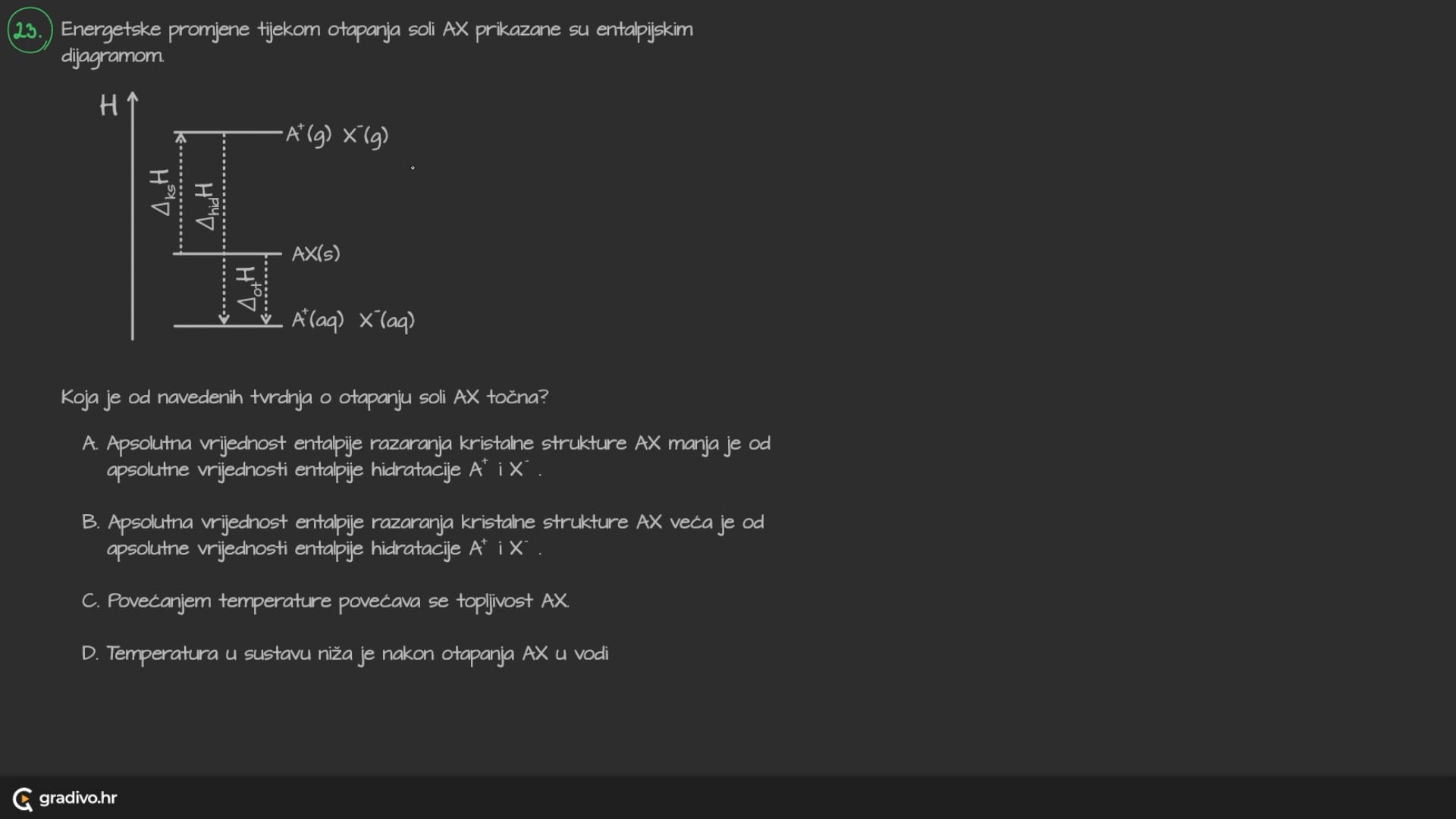Click the ΔhidH rotated label
The height and width of the screenshot is (819, 1456).
(206, 206)
